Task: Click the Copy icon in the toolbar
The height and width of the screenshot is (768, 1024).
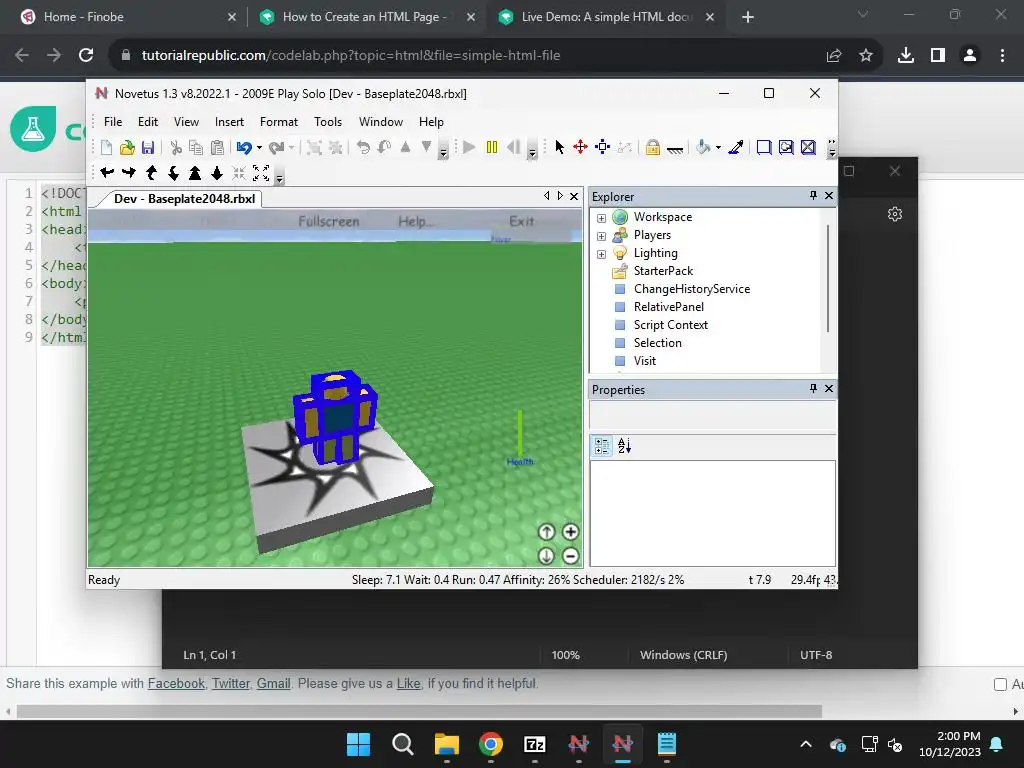Action: tap(196, 148)
